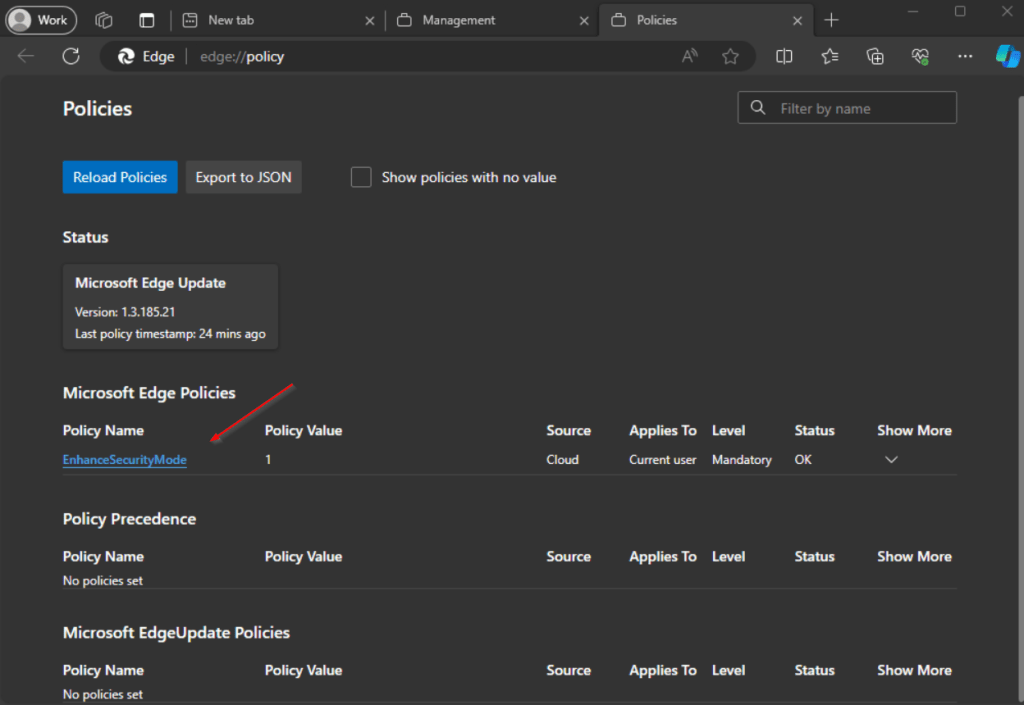The image size is (1024, 705).
Task: Add this page to favorites
Action: coord(731,56)
